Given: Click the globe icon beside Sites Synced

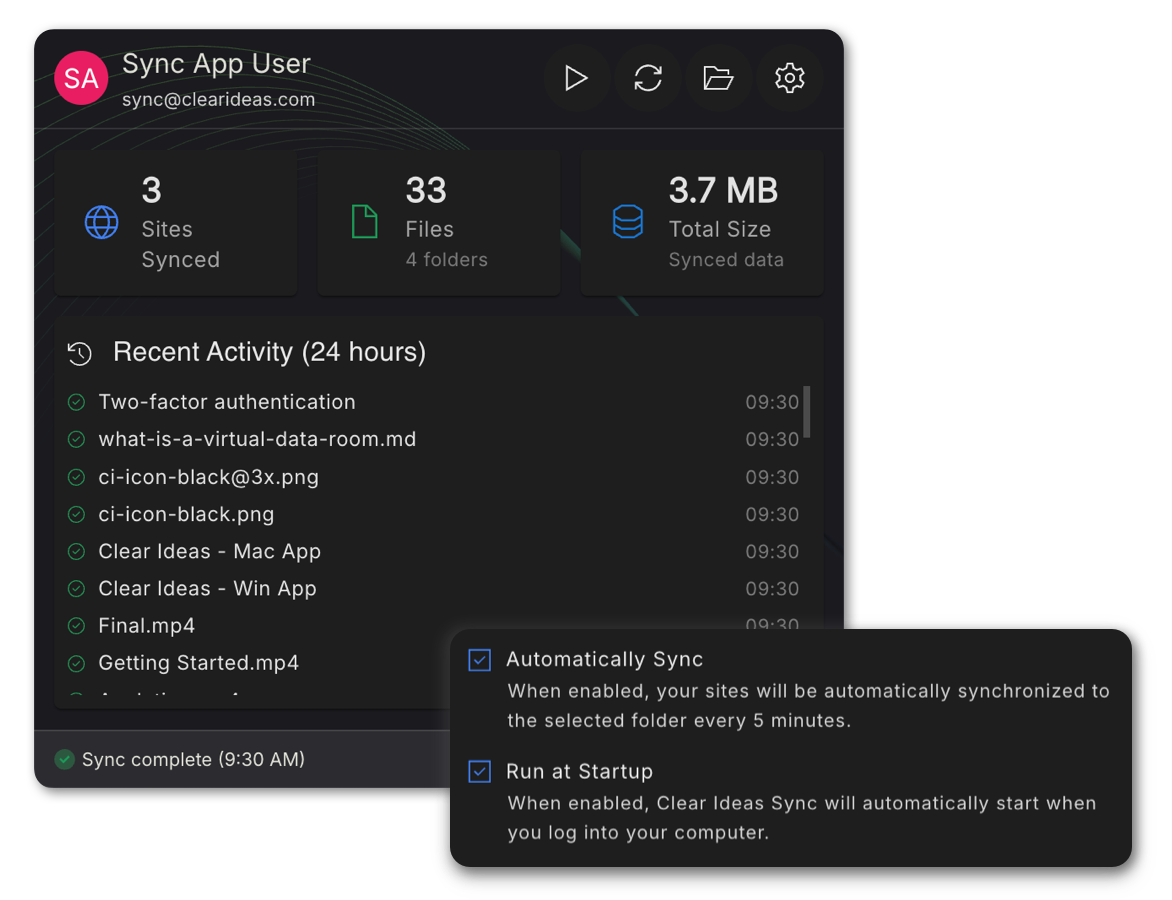Looking at the screenshot, I should click(102, 222).
